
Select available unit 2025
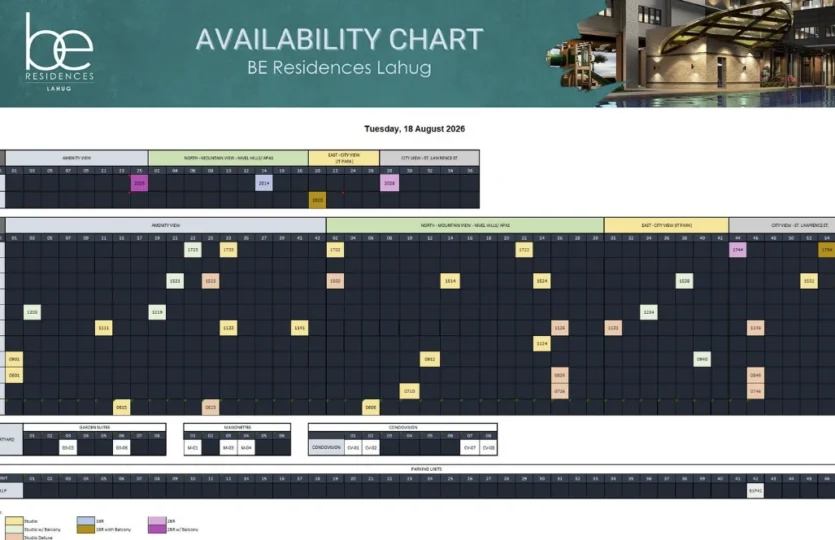click(x=140, y=183)
